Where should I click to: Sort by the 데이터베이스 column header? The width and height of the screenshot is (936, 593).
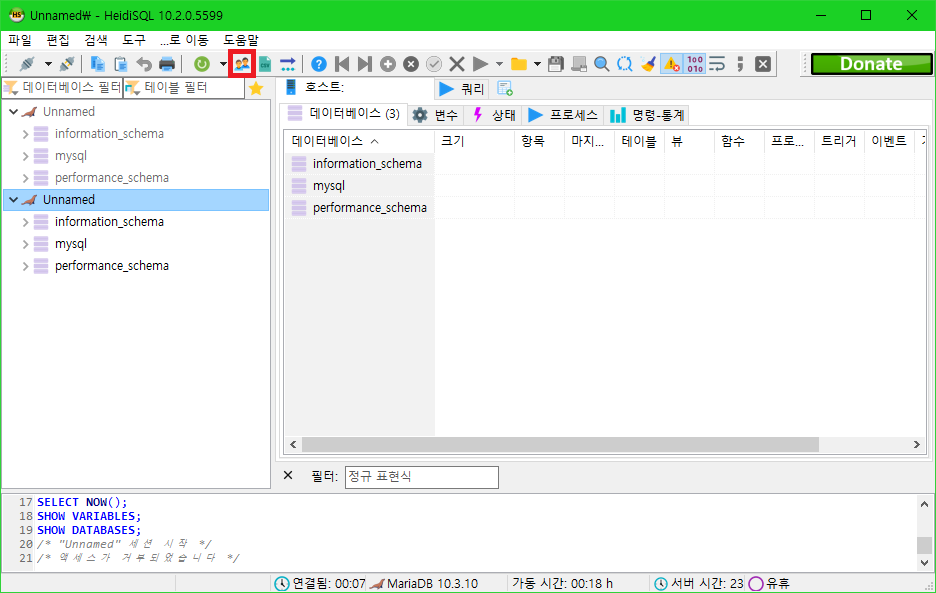pyautogui.click(x=360, y=141)
